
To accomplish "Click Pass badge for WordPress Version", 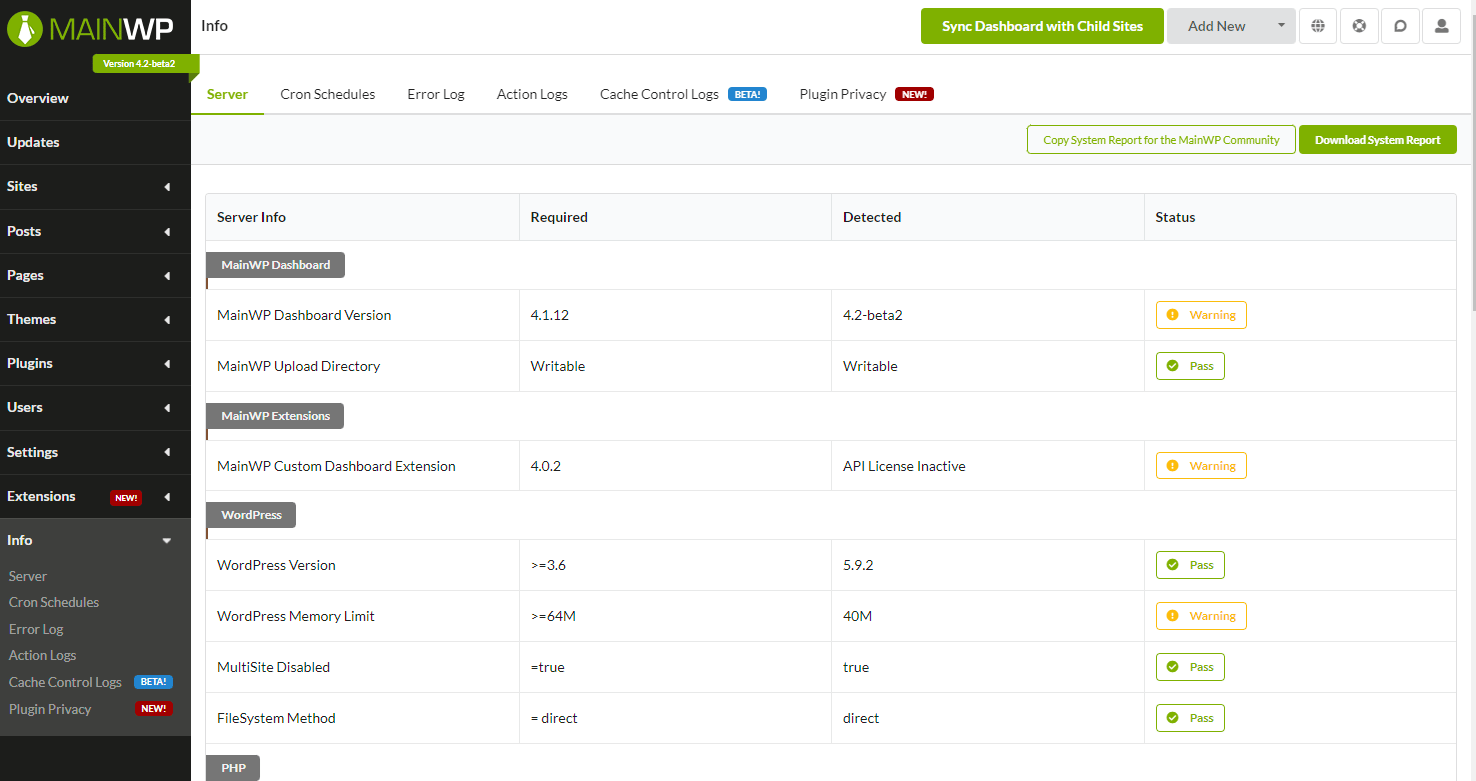I will point(1190,565).
